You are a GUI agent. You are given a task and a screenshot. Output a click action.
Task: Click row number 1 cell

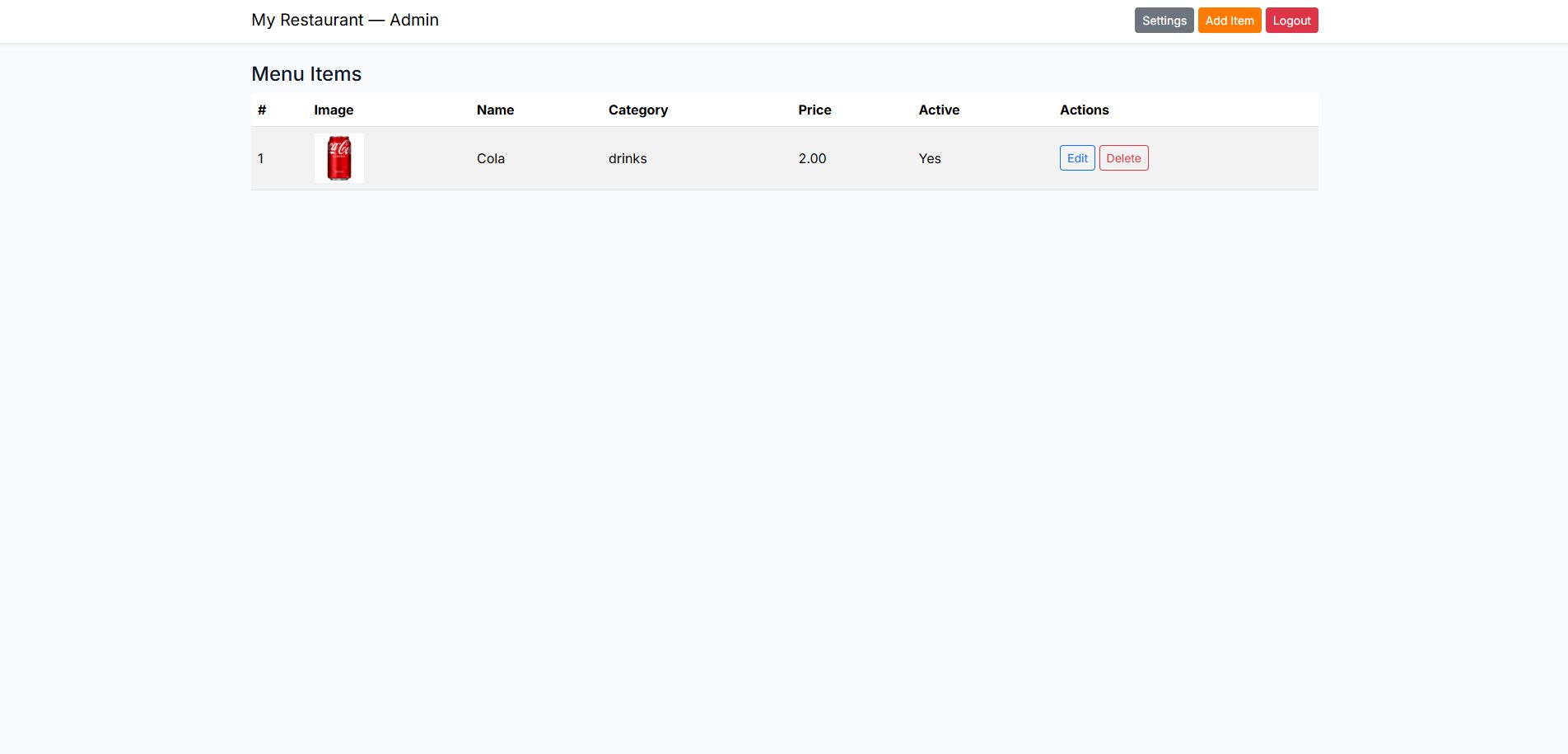(261, 158)
